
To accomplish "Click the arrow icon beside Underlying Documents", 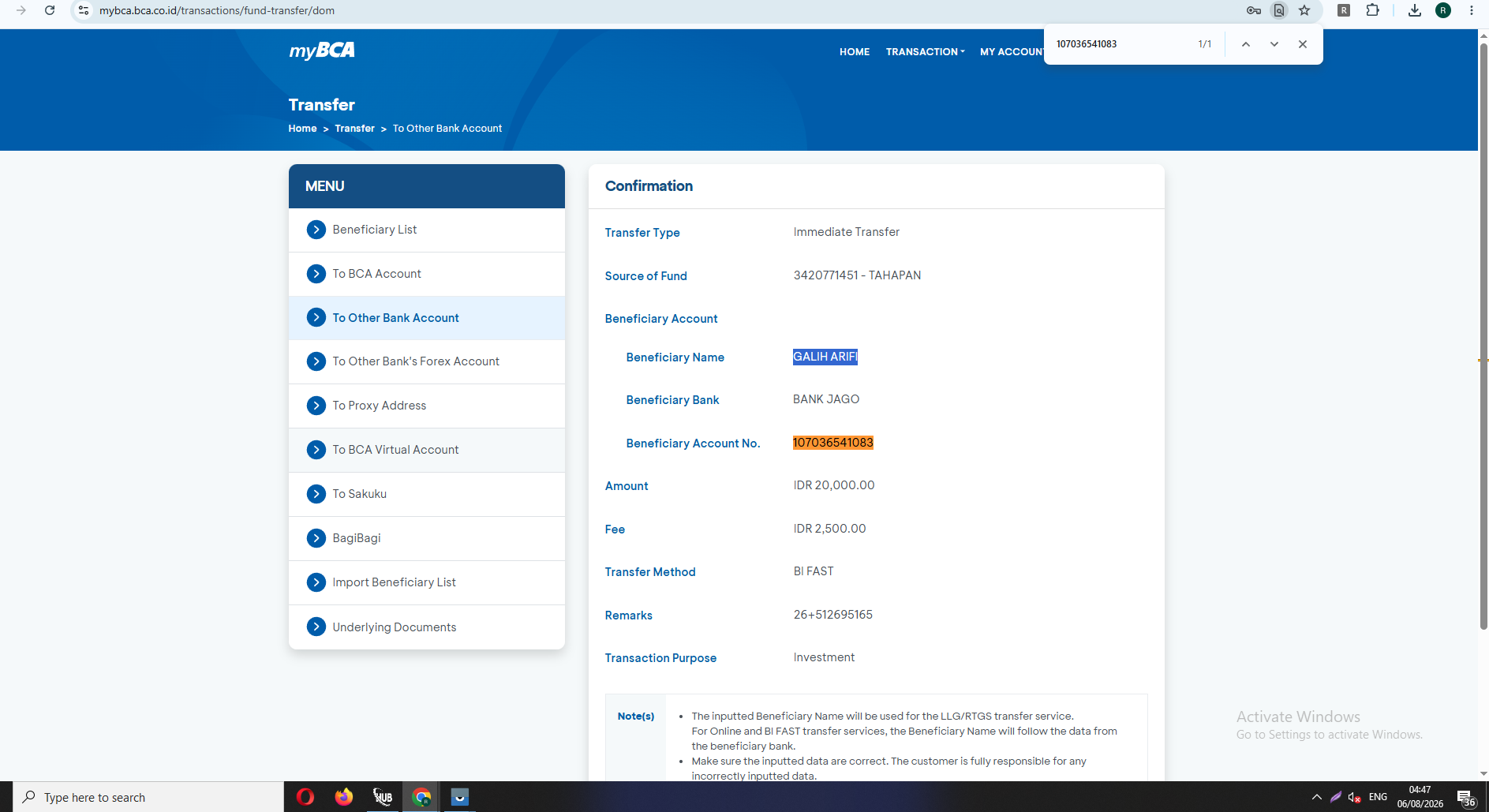I will (x=316, y=627).
